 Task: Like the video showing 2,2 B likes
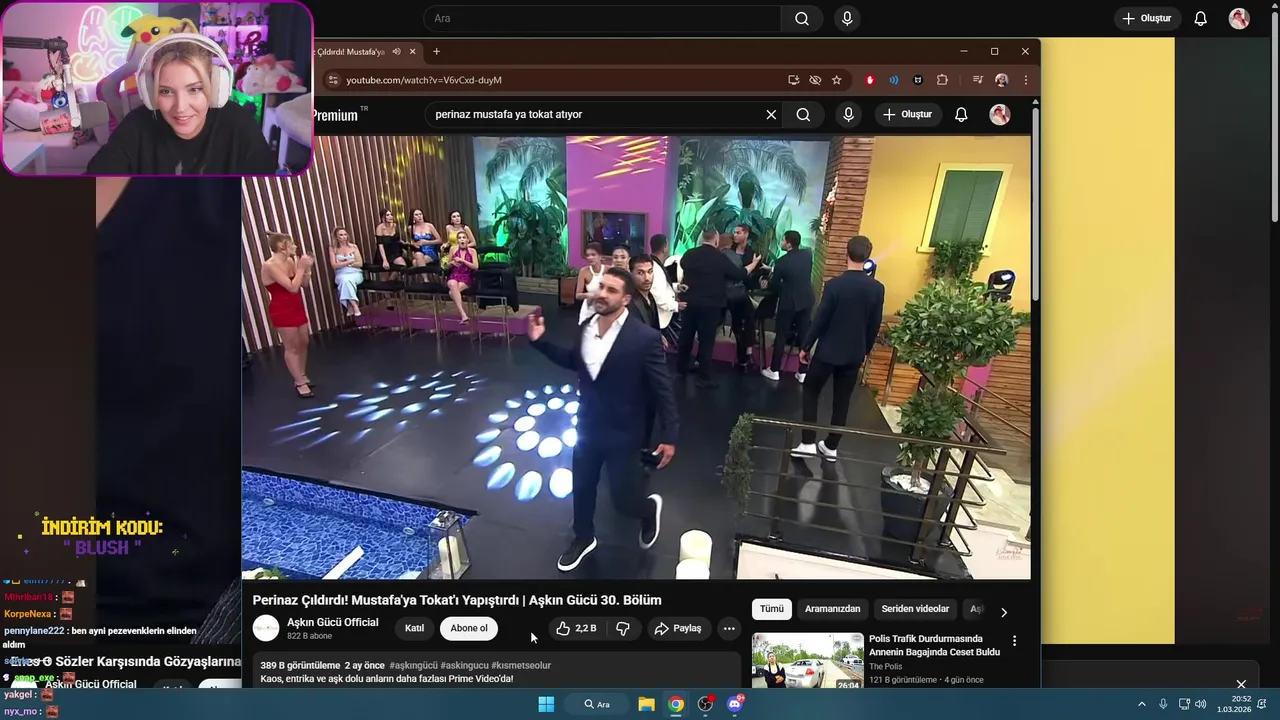[577, 629]
